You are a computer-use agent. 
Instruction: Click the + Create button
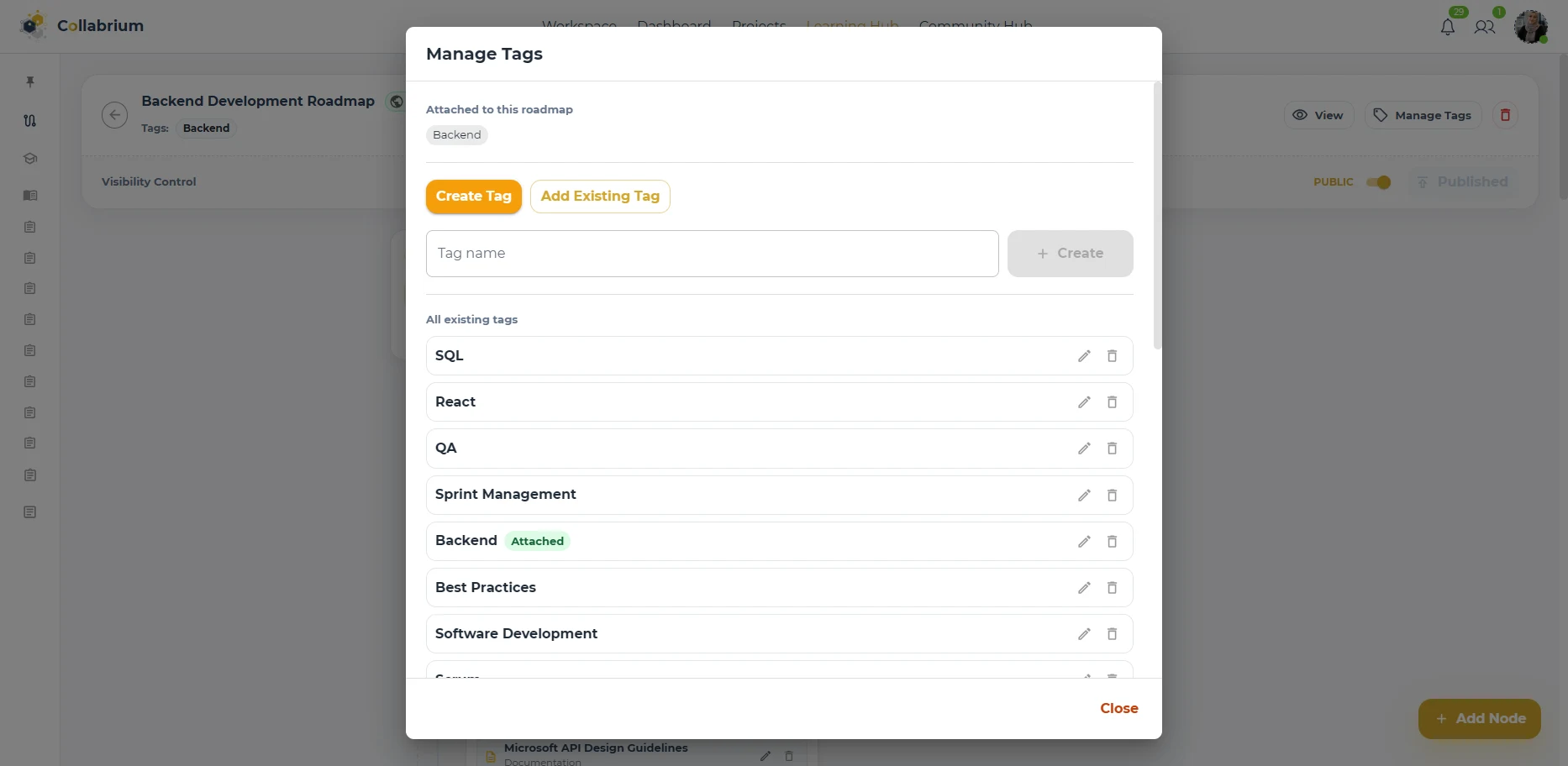tap(1071, 254)
